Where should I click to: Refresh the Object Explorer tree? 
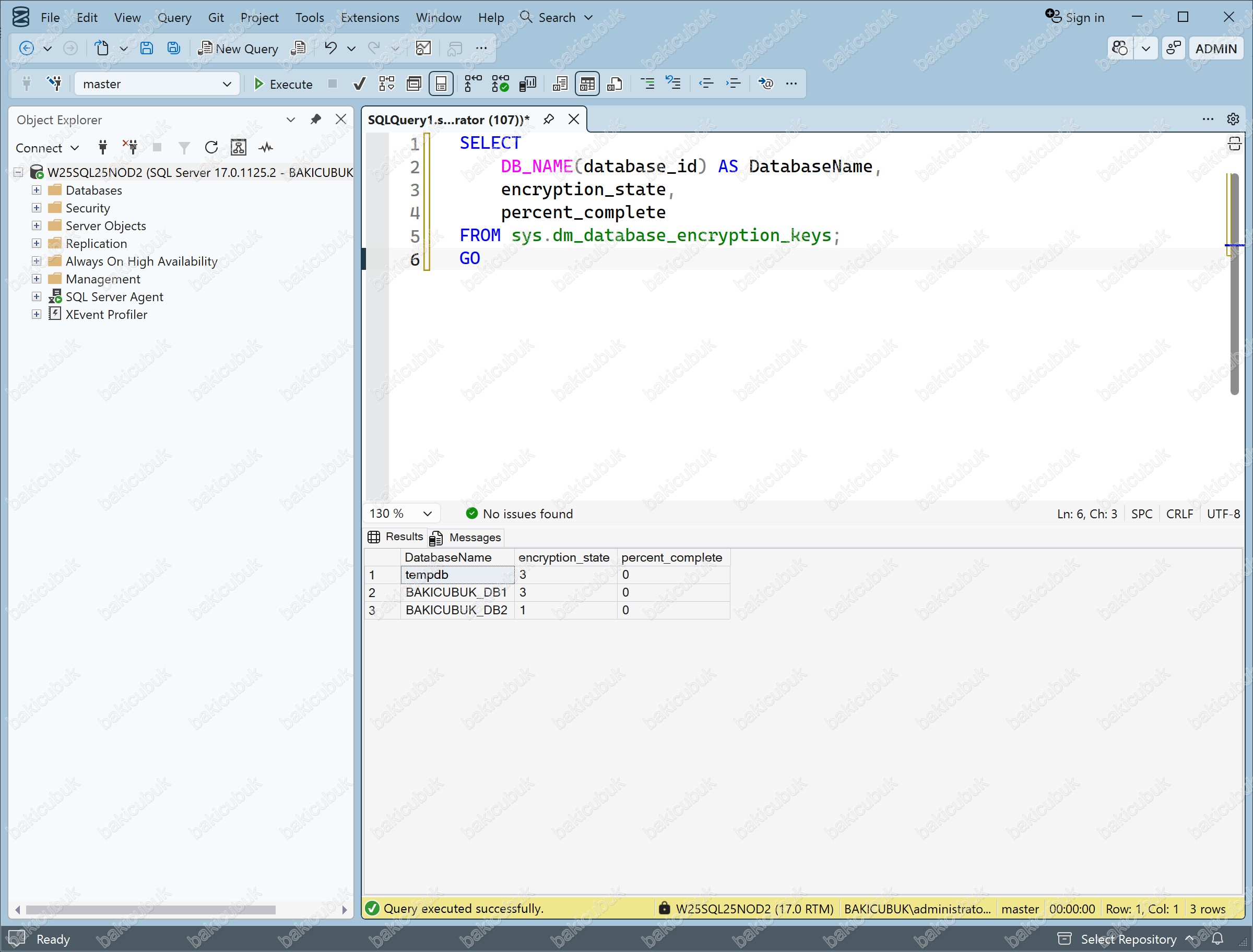[211, 147]
